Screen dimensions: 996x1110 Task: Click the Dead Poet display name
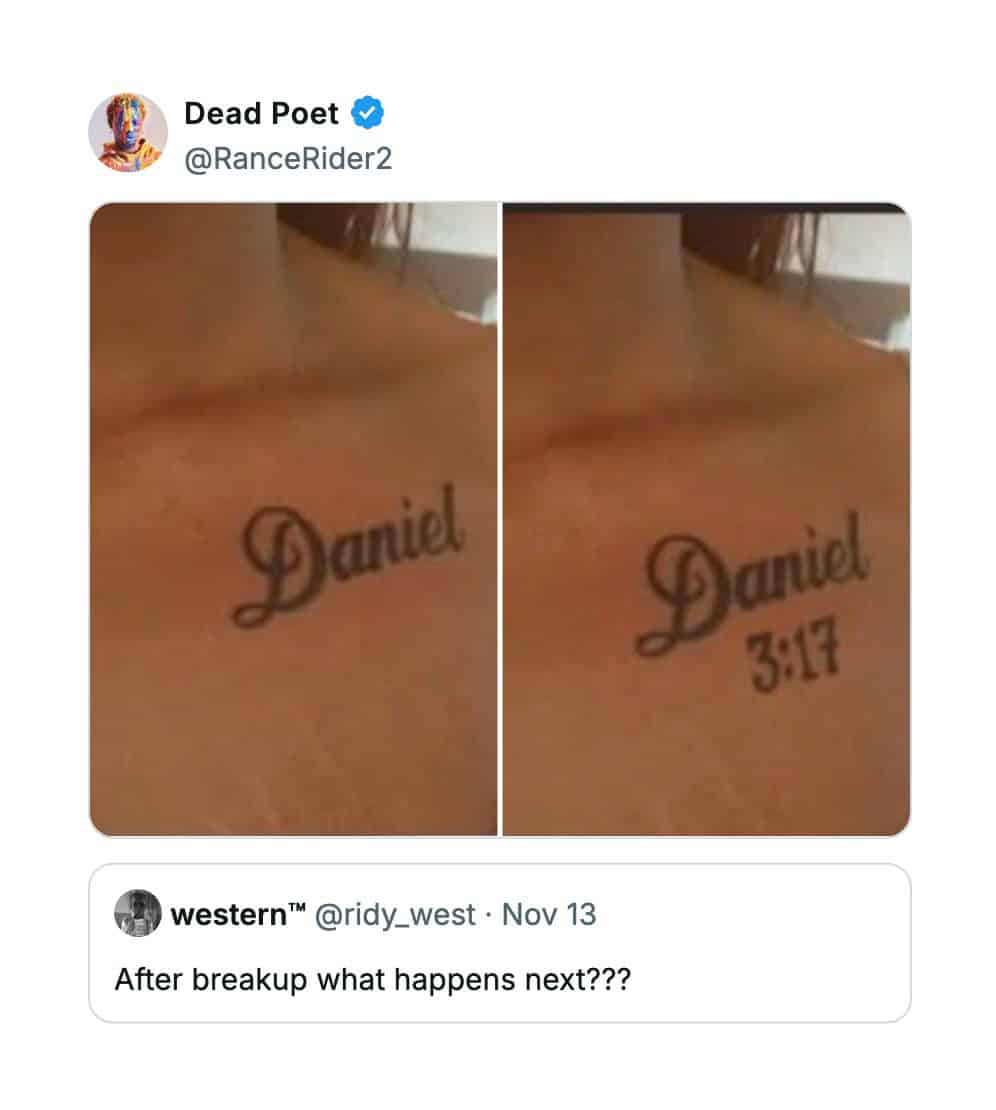261,113
